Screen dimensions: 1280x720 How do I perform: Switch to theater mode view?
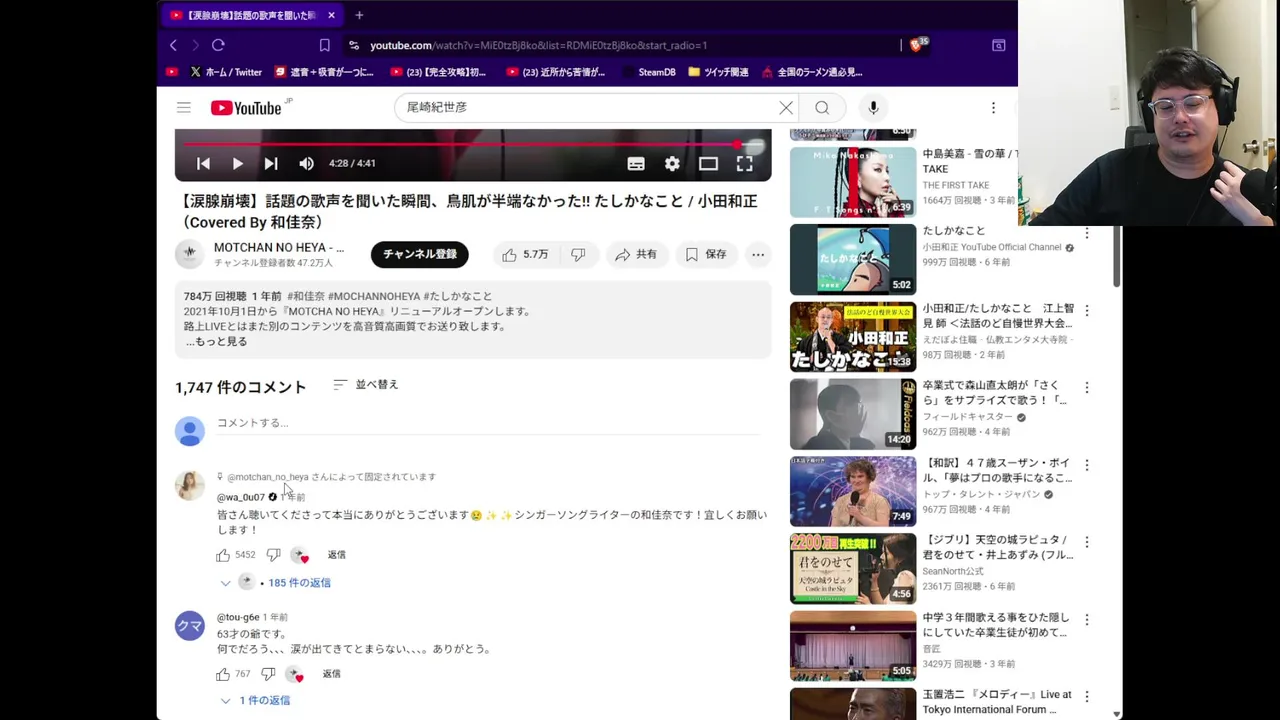click(708, 163)
